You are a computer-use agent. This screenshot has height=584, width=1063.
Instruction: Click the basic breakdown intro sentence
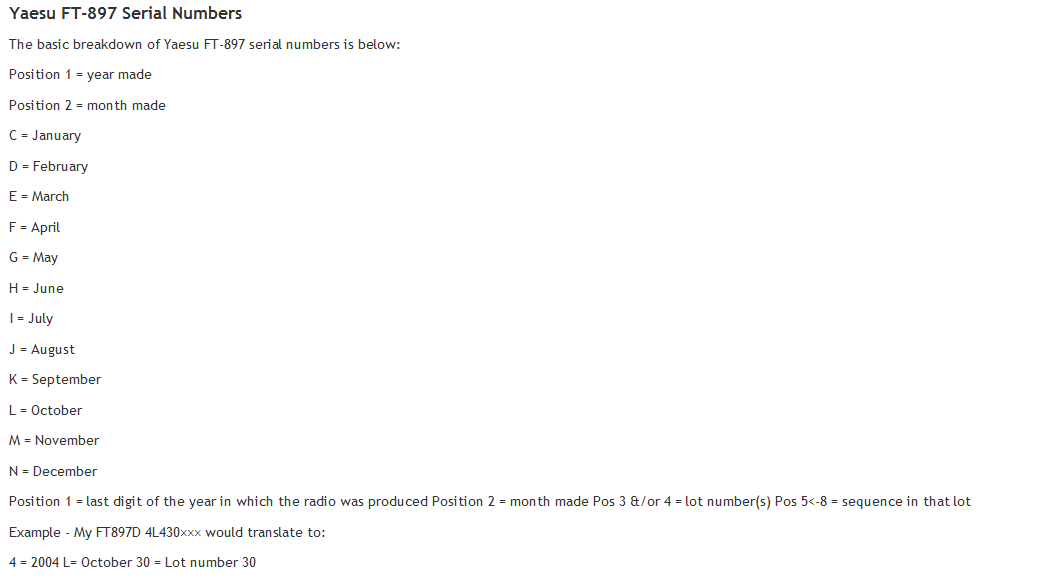pos(205,45)
